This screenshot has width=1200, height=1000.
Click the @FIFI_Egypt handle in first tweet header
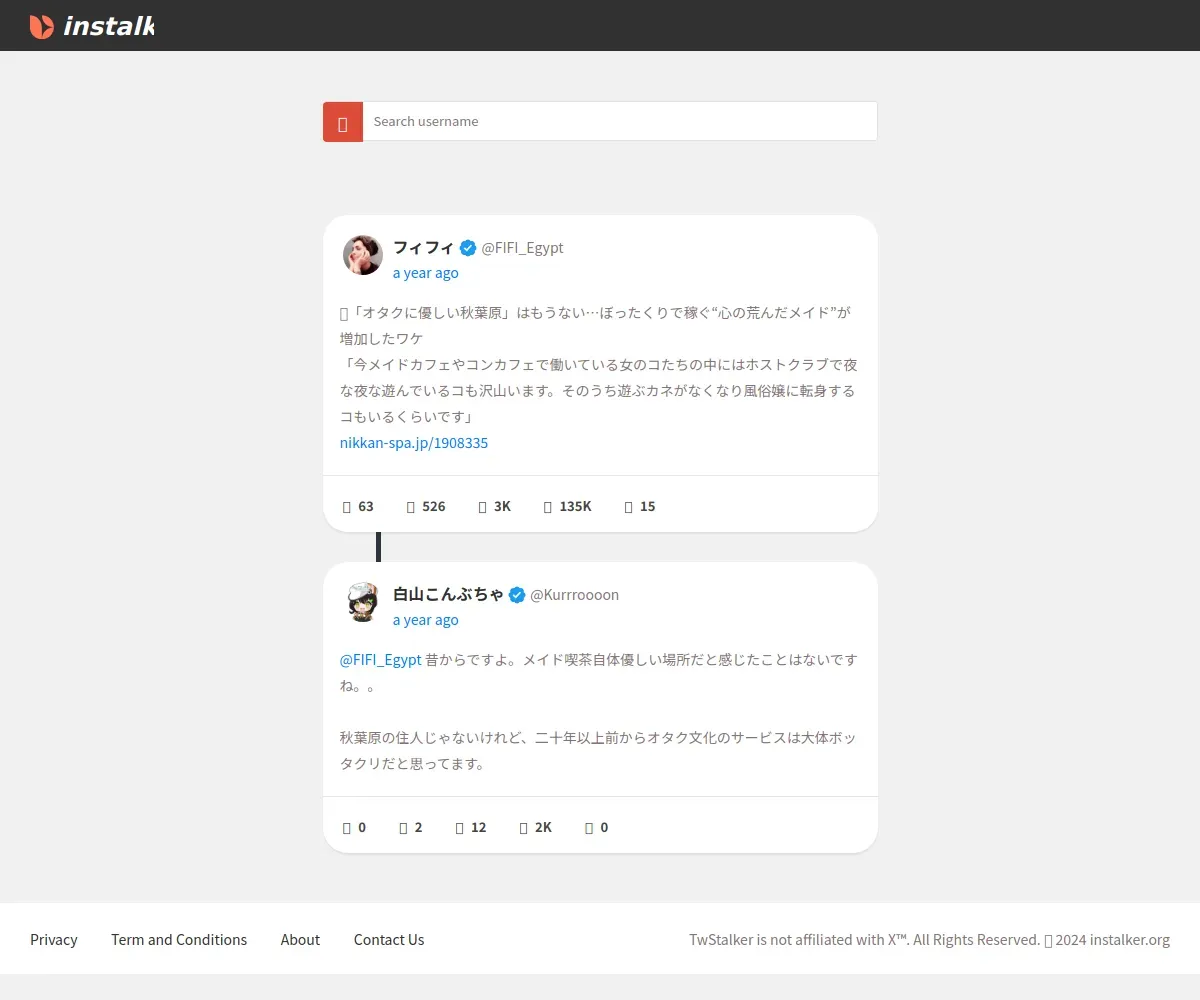pos(522,248)
